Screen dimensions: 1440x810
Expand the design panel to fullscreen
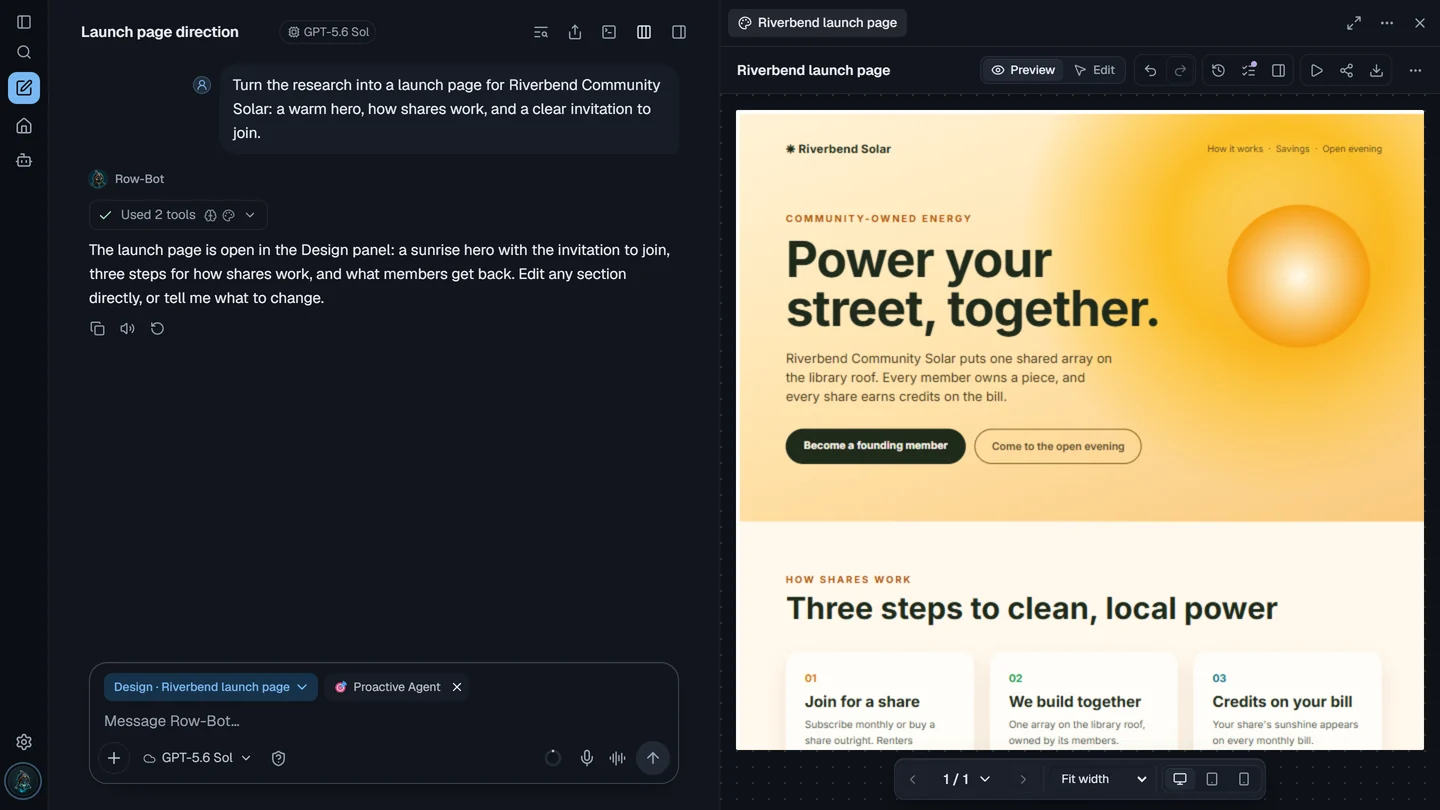point(1354,23)
